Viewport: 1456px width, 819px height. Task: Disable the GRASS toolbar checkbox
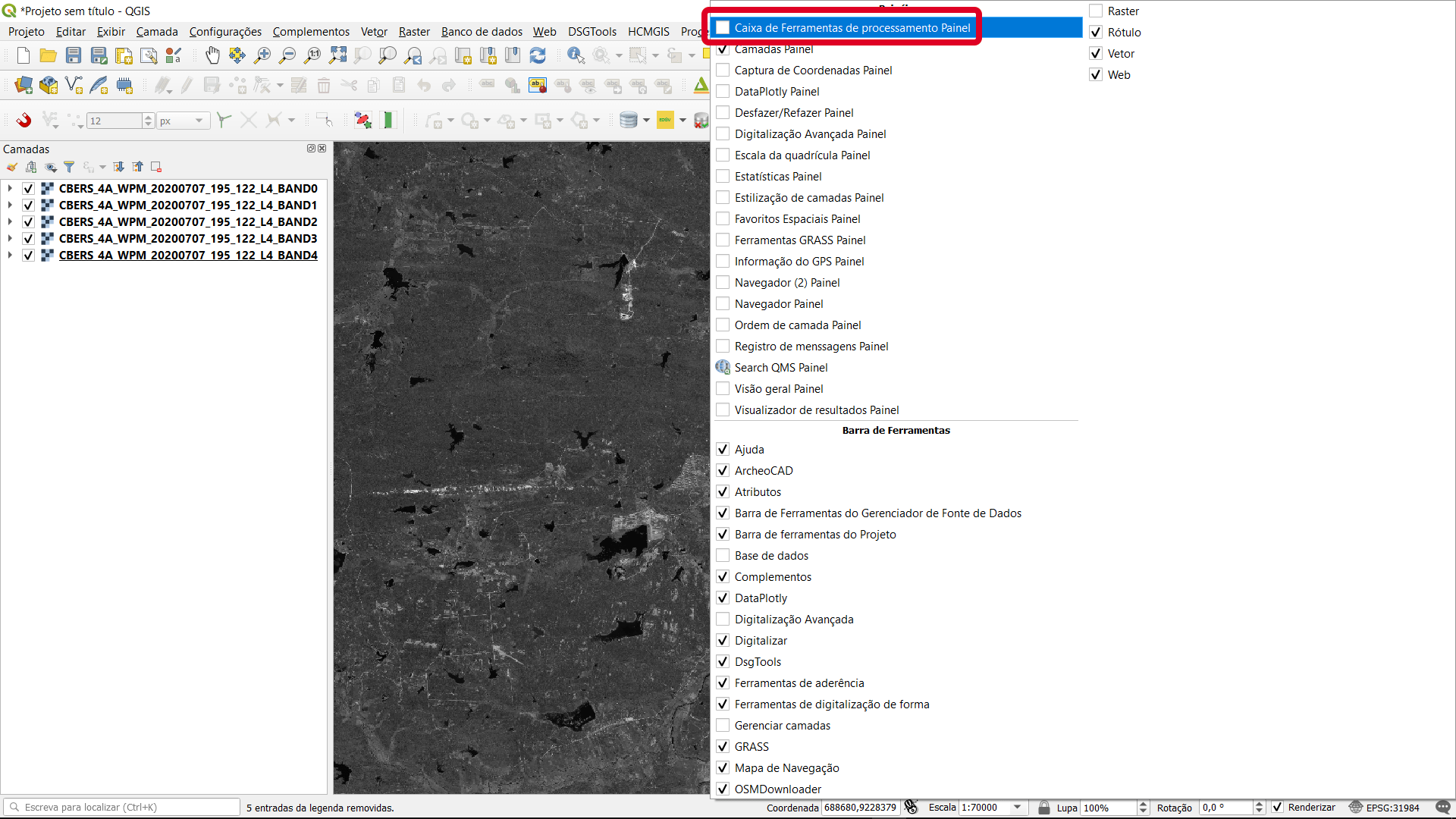[x=723, y=747]
